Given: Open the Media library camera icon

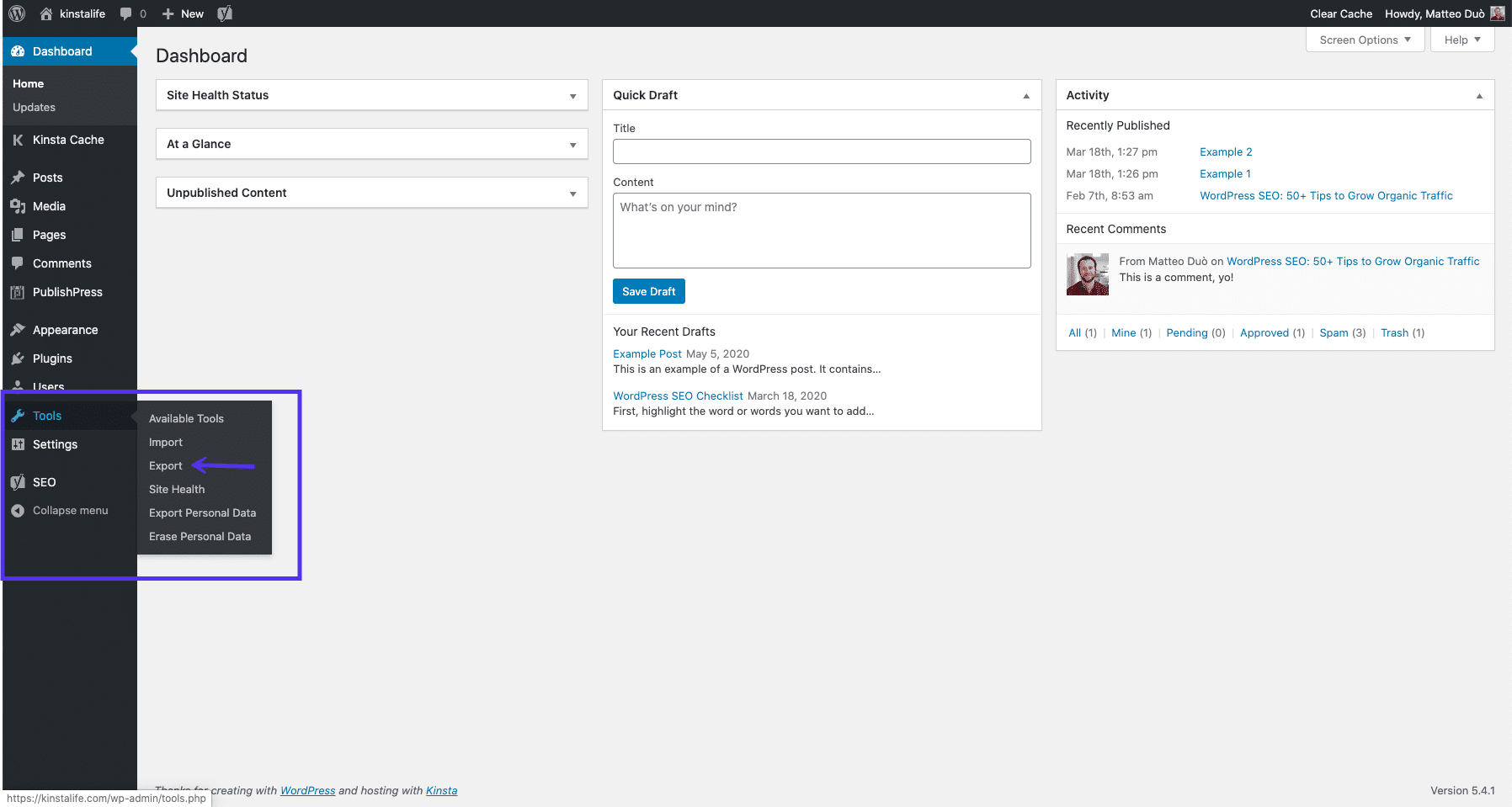Looking at the screenshot, I should (x=19, y=205).
